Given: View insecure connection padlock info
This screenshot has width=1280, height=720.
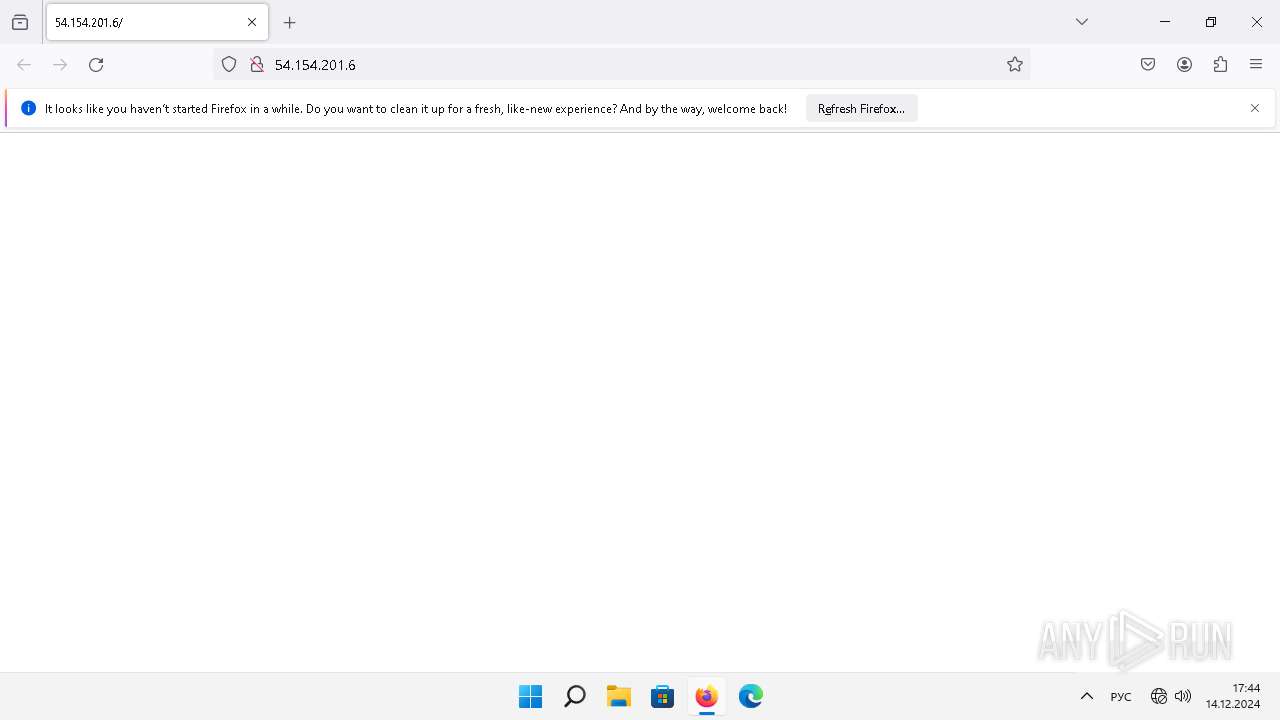Looking at the screenshot, I should (x=257, y=64).
